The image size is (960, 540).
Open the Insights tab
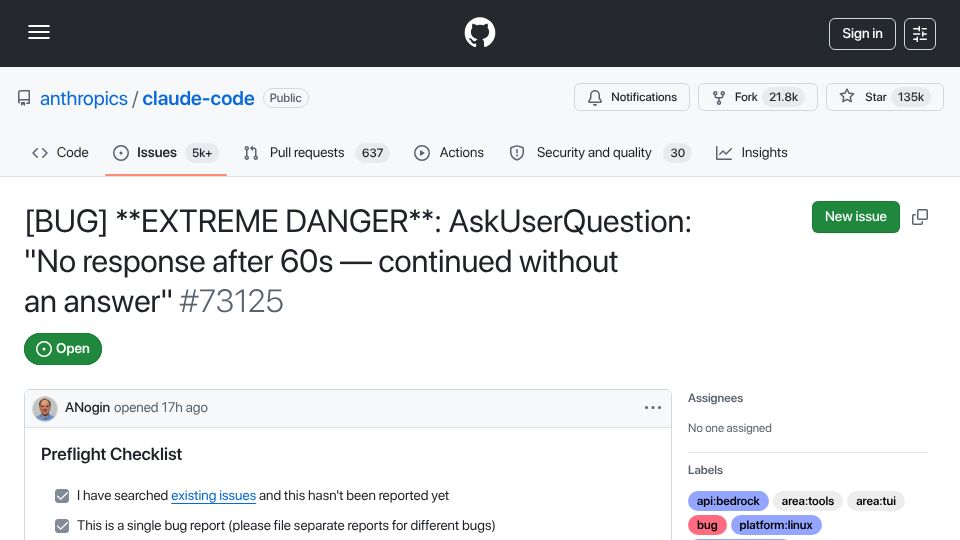click(751, 152)
